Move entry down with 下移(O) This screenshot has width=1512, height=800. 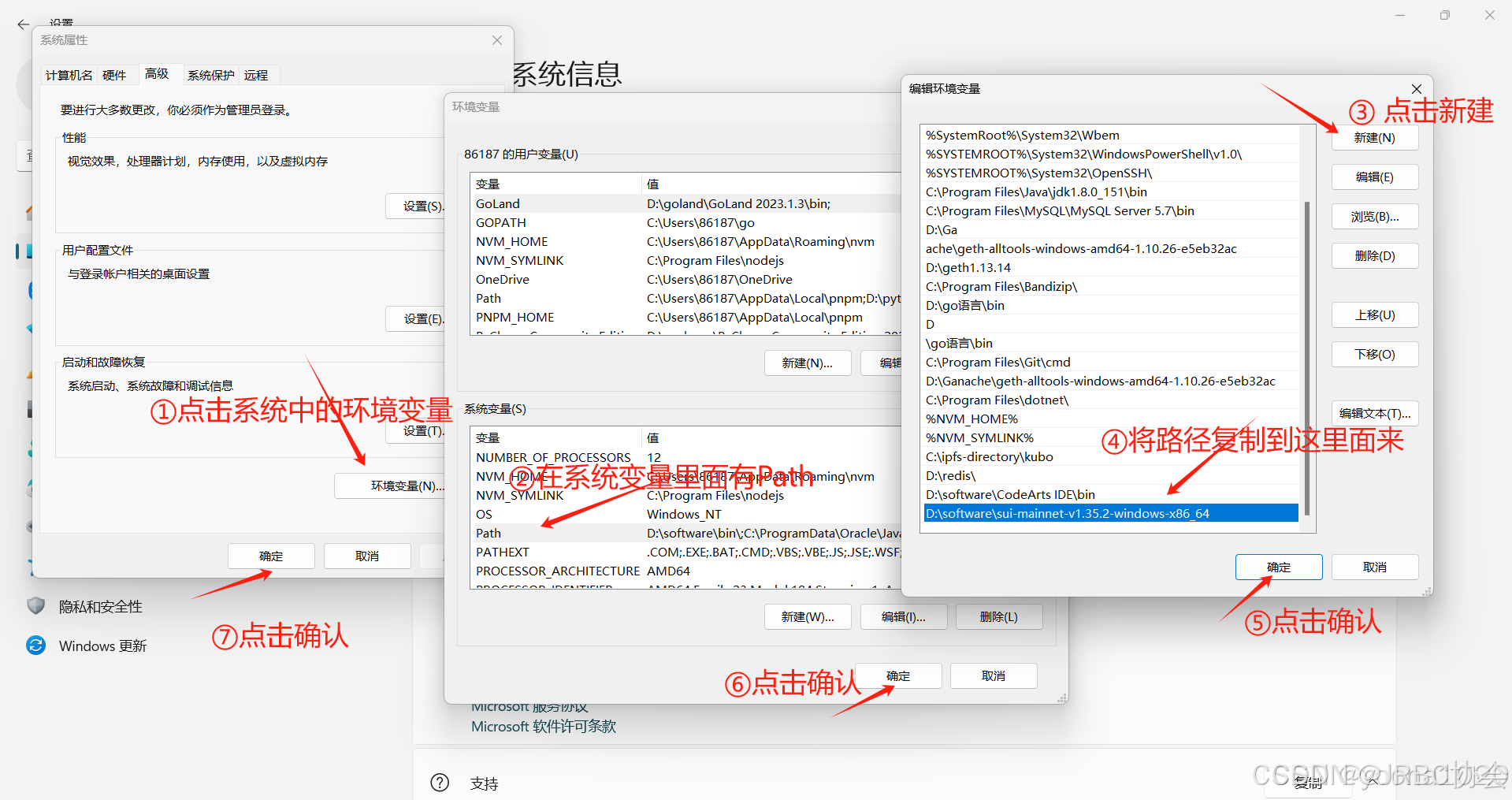[1374, 354]
